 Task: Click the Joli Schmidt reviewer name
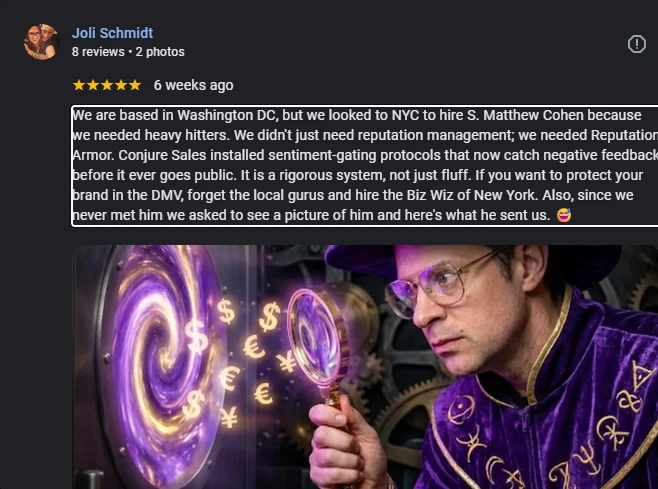(x=112, y=33)
